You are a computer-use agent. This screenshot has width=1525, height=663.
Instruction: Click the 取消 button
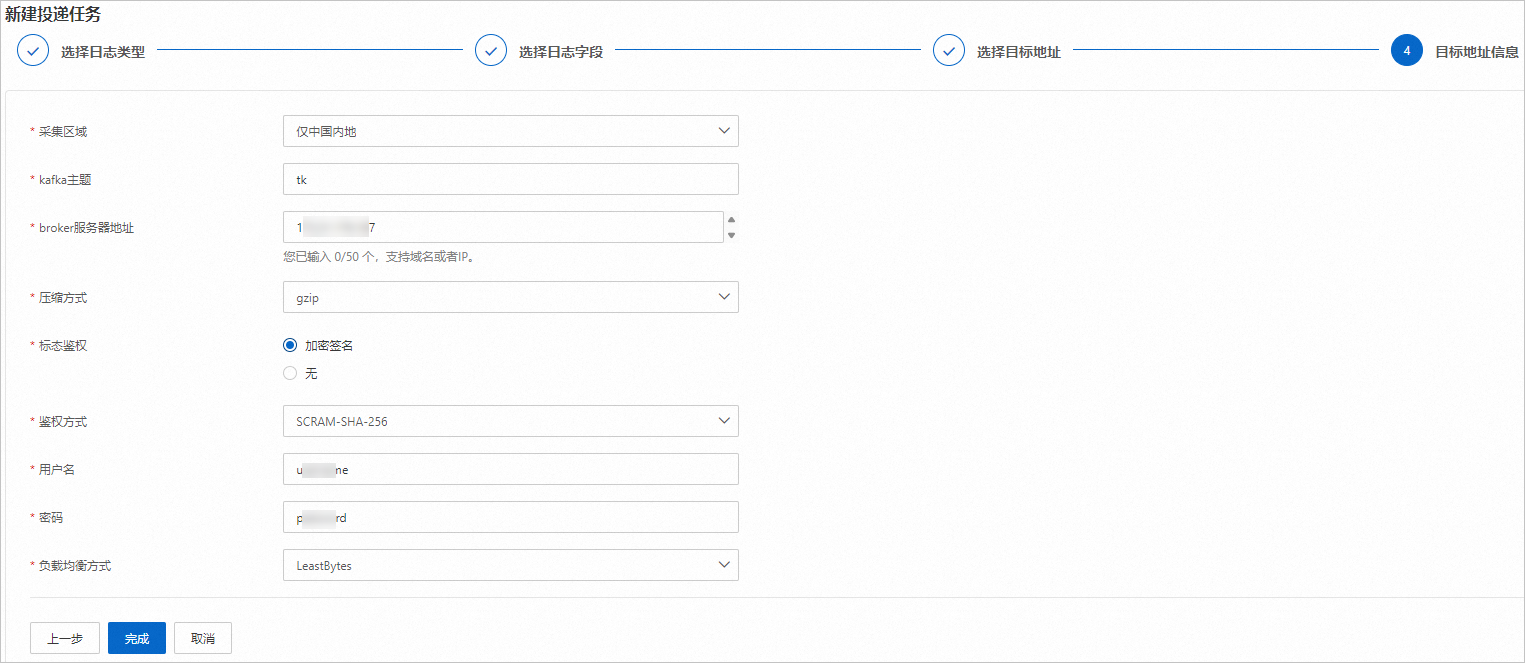pos(203,638)
